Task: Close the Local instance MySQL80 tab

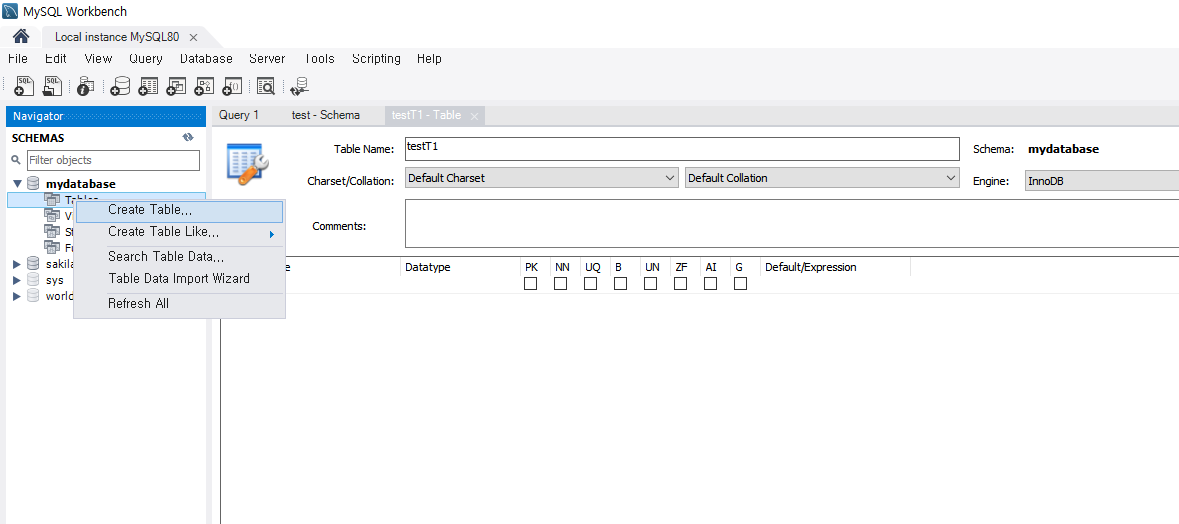Action: 193,37
